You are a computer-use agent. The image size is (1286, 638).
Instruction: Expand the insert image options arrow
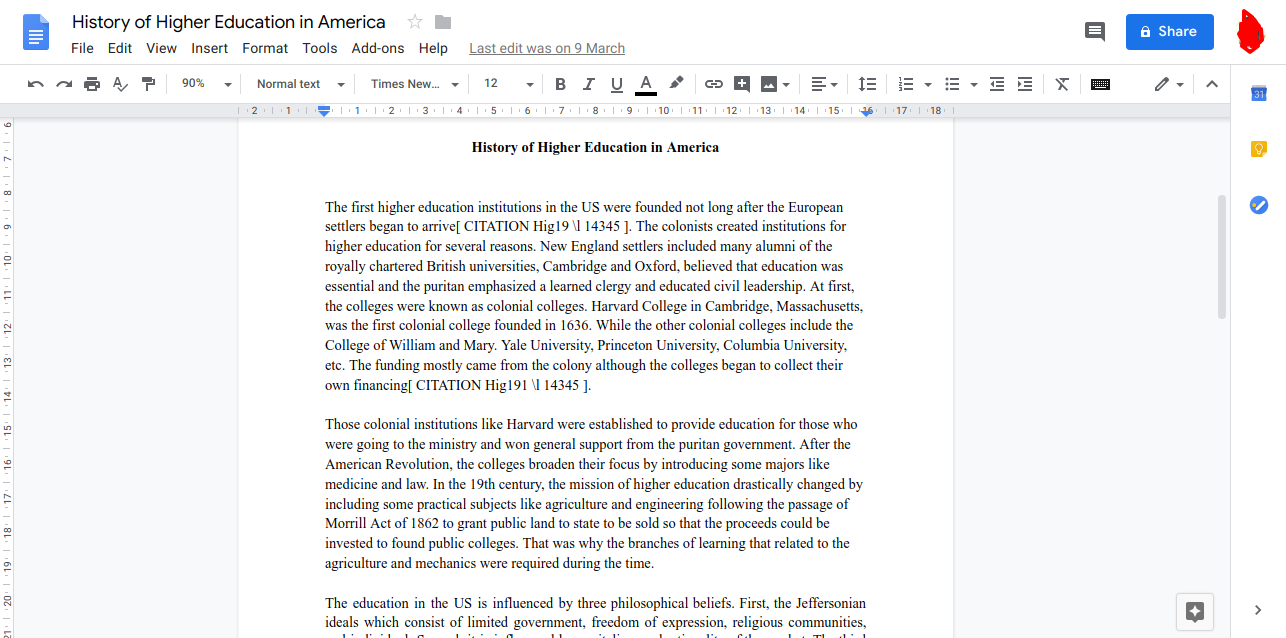click(x=786, y=85)
